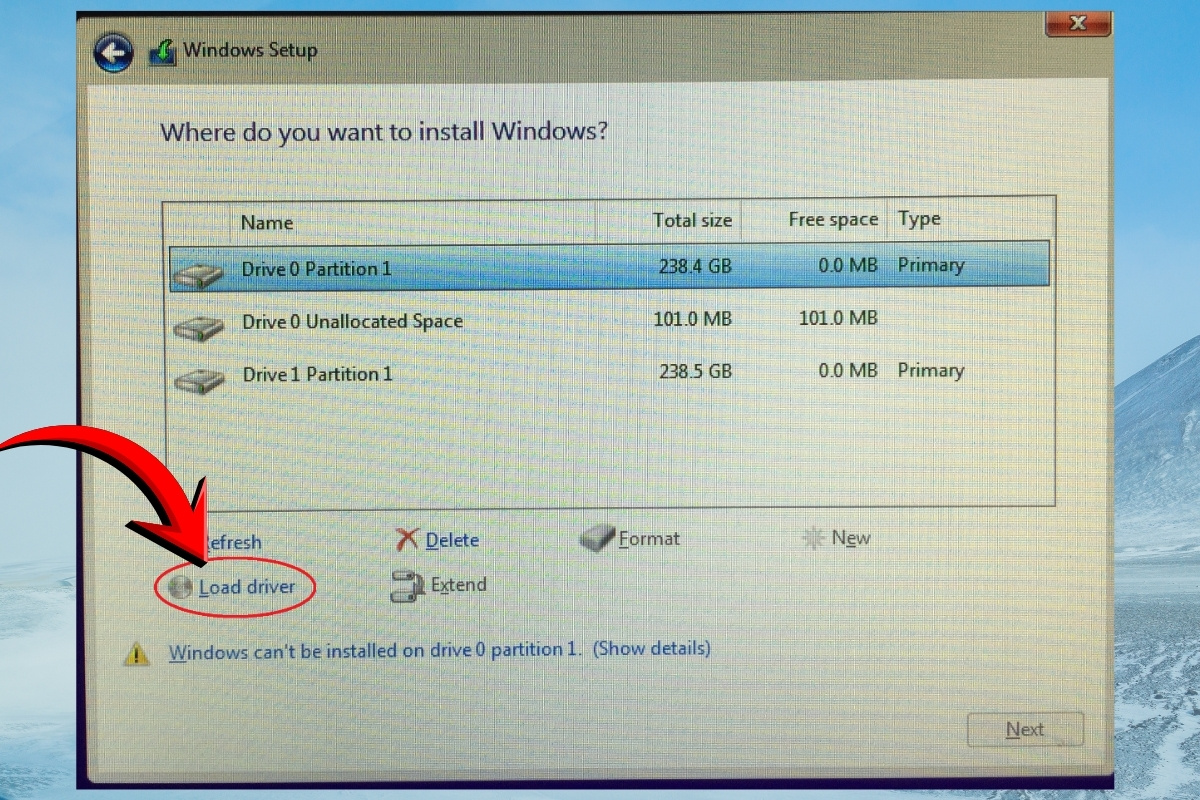This screenshot has height=800, width=1200.
Task: Click the Primary type of Drive 1 Partition 1
Action: coord(931,370)
